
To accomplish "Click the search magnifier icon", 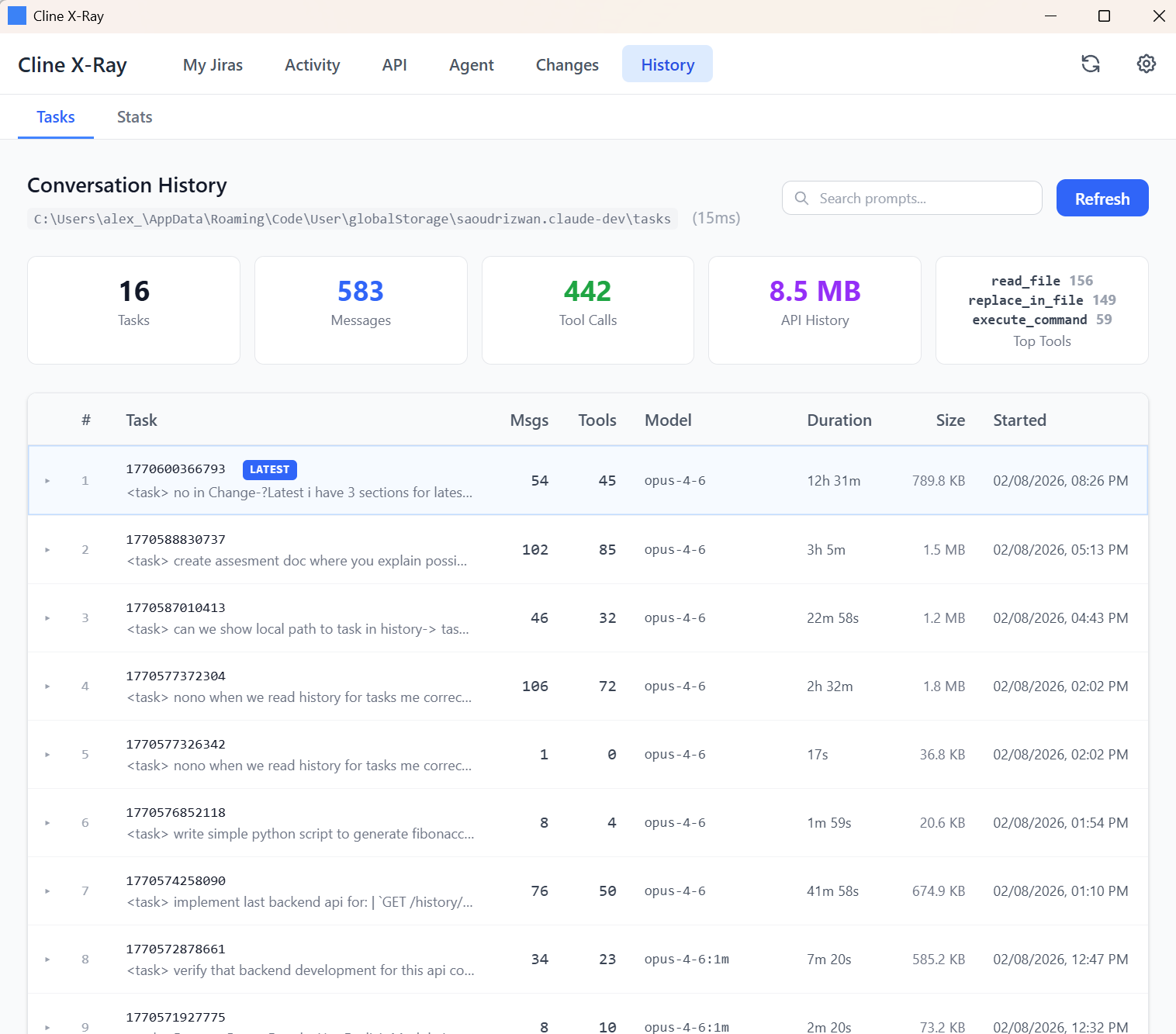I will pos(801,198).
